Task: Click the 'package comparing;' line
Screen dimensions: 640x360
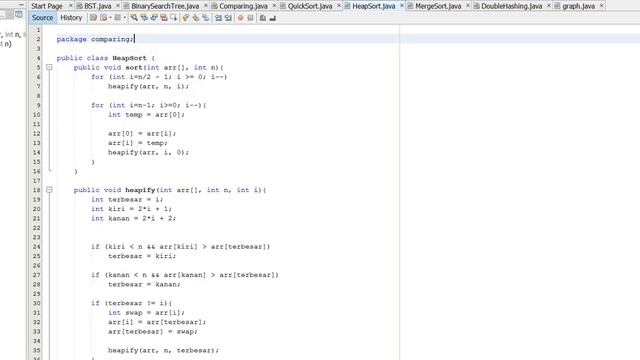Action: [95, 39]
